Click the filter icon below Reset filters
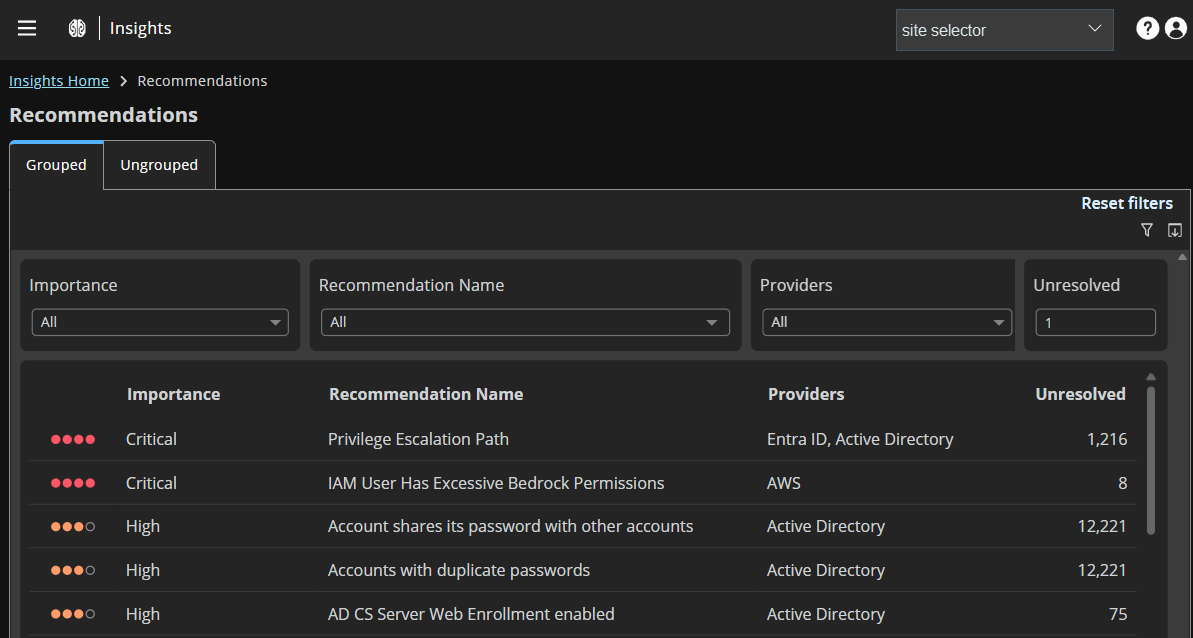This screenshot has height=638, width=1193. pos(1147,230)
